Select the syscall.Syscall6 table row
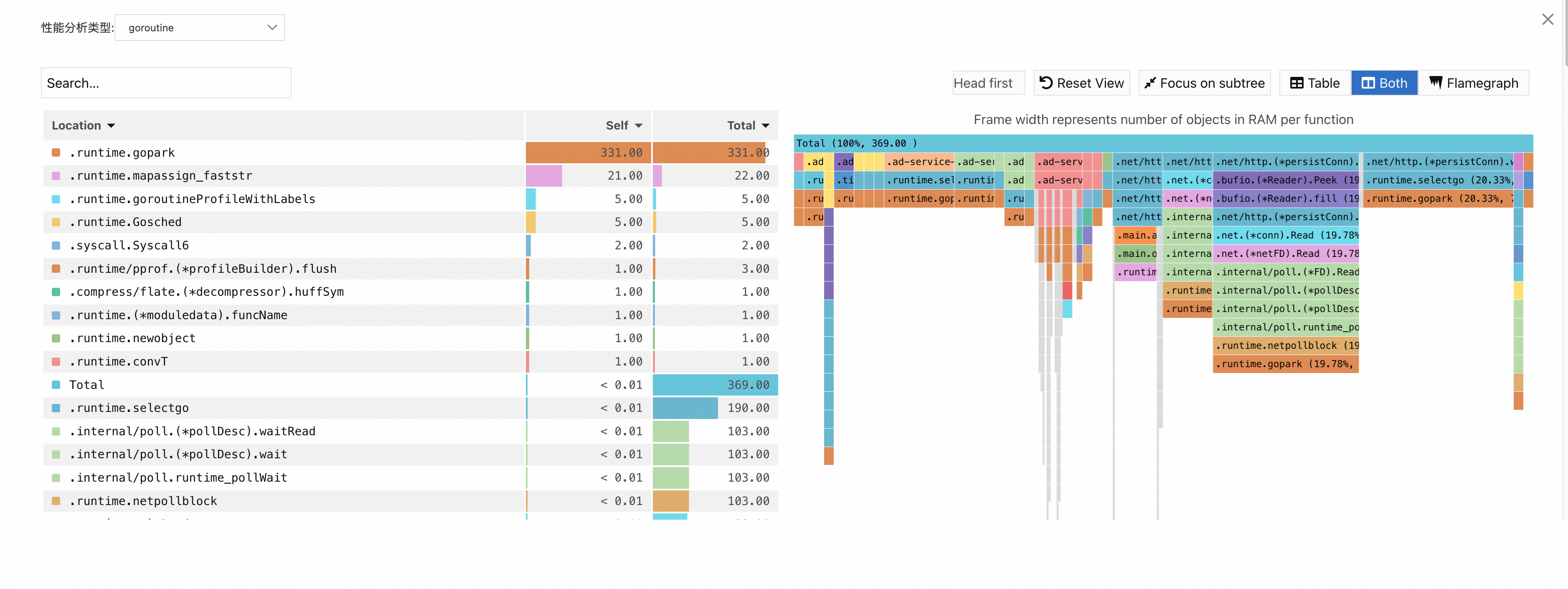The width and height of the screenshot is (1568, 589). click(x=129, y=245)
